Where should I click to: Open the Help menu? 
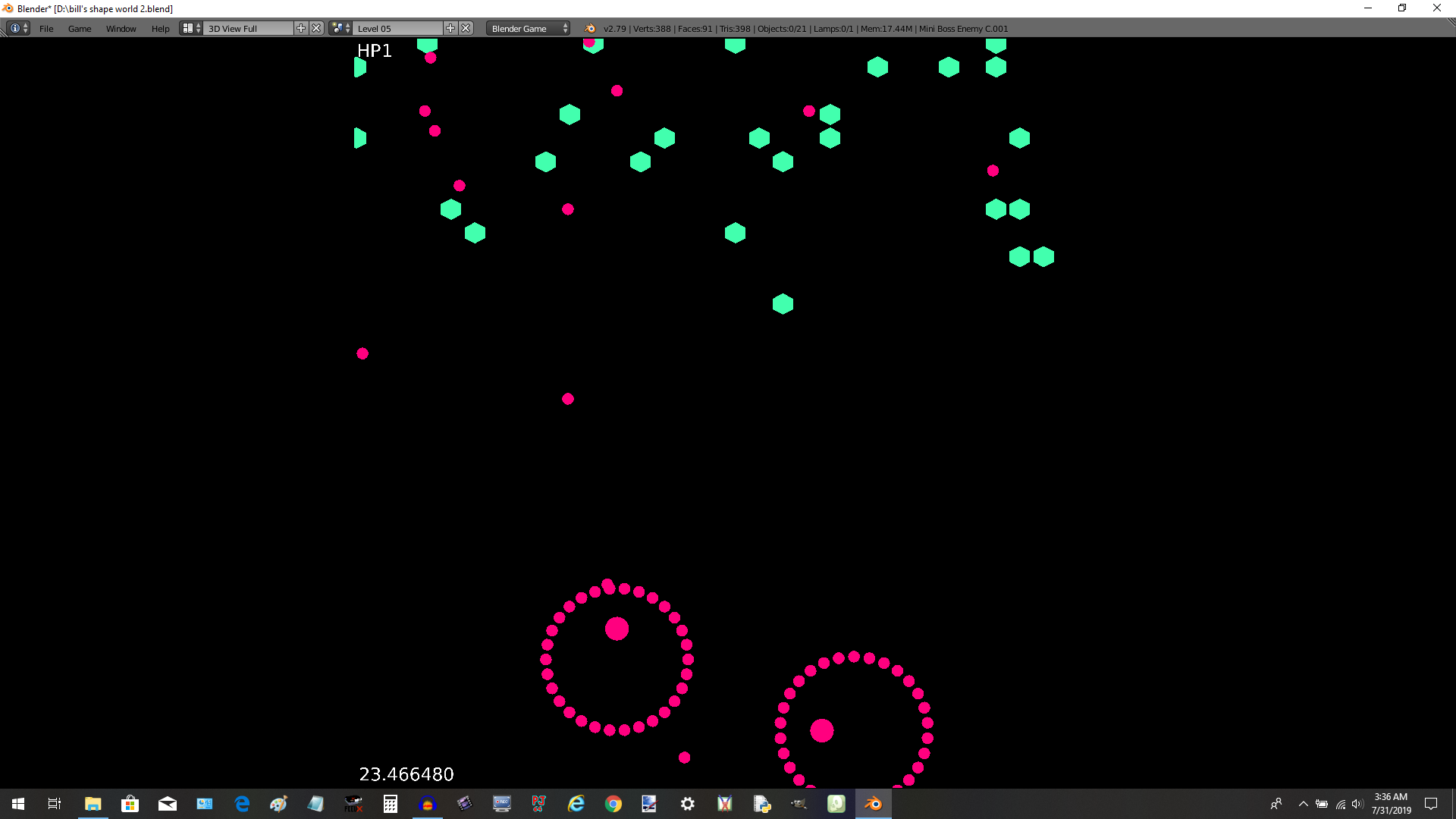click(160, 29)
